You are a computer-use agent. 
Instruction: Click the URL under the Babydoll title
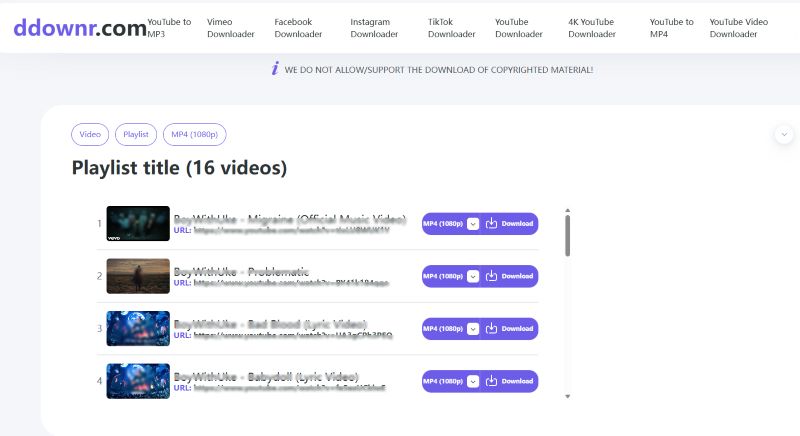(x=289, y=388)
